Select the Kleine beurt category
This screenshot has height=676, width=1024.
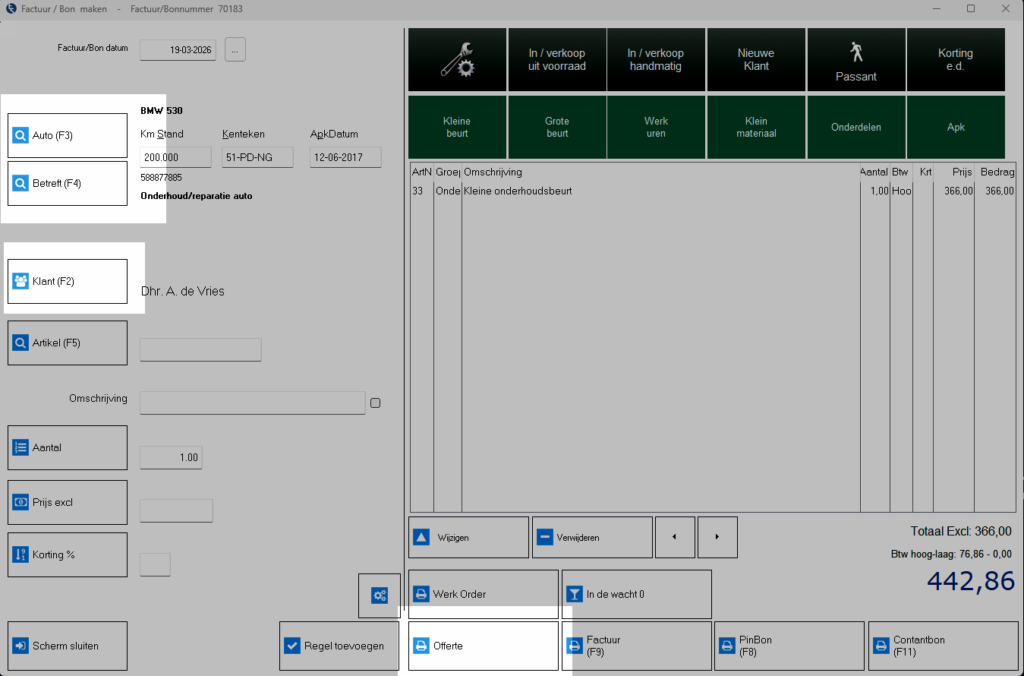tap(457, 127)
